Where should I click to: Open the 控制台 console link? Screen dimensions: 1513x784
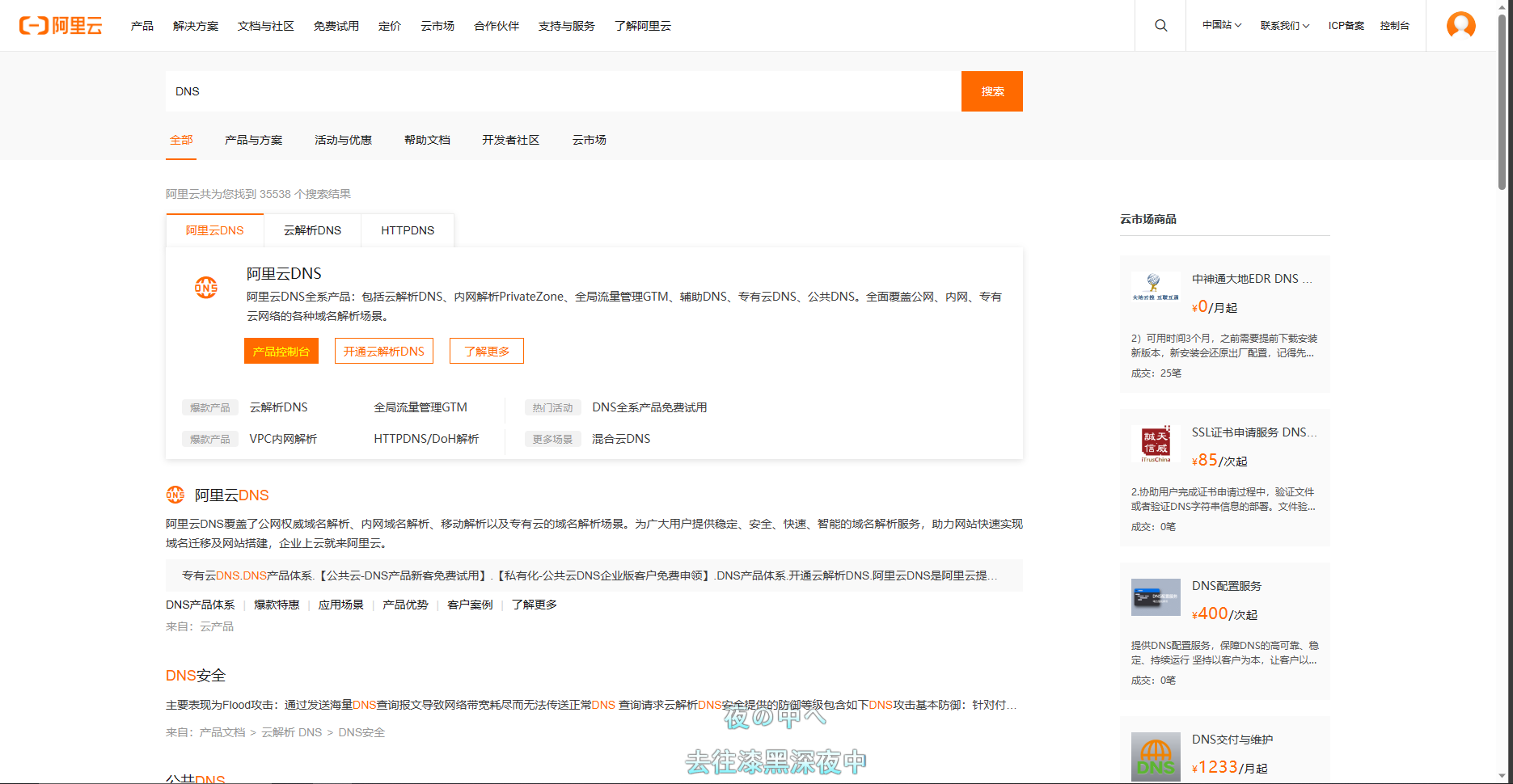pos(1394,26)
